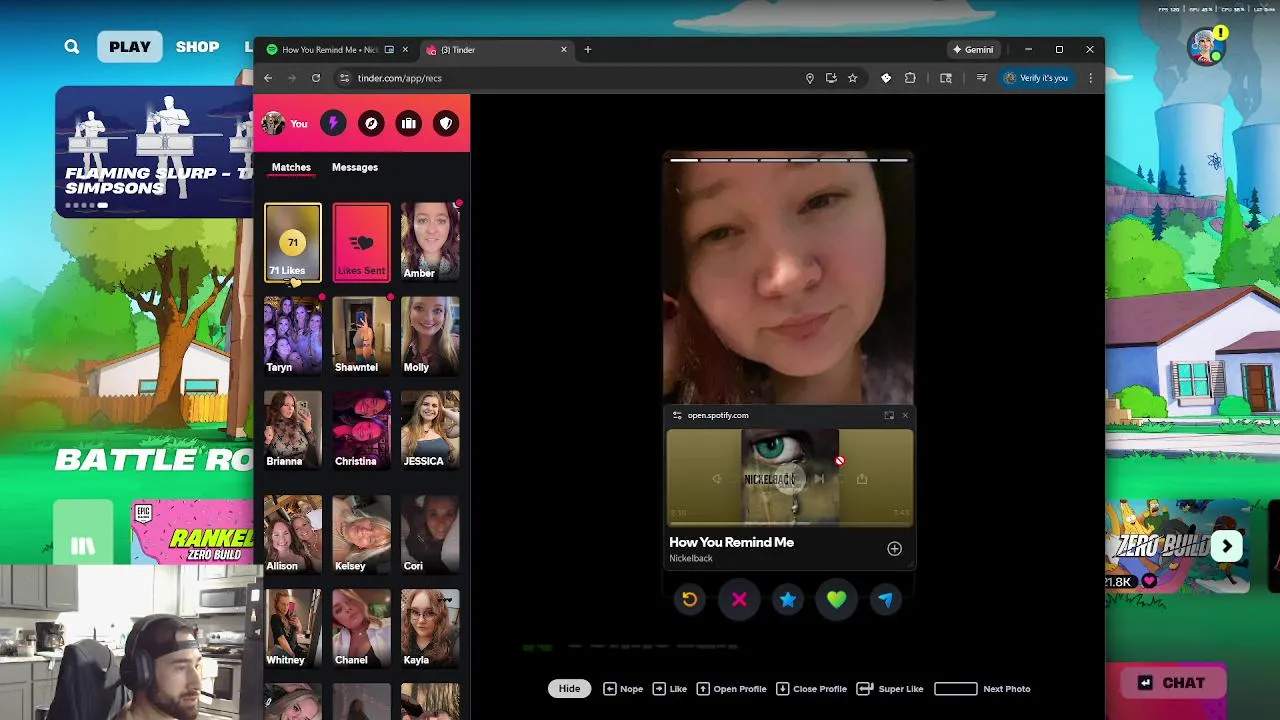Click the pink X Nope button

(739, 599)
